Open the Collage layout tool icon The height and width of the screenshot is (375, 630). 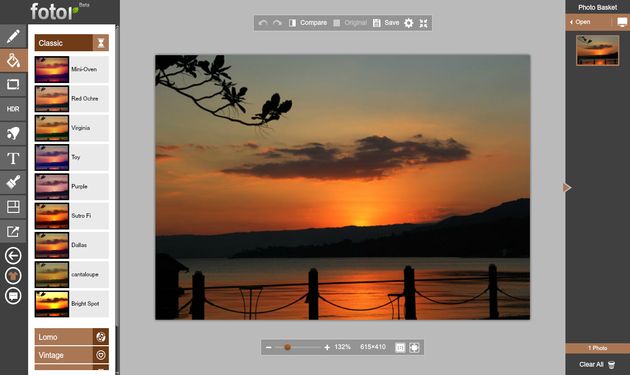13,207
